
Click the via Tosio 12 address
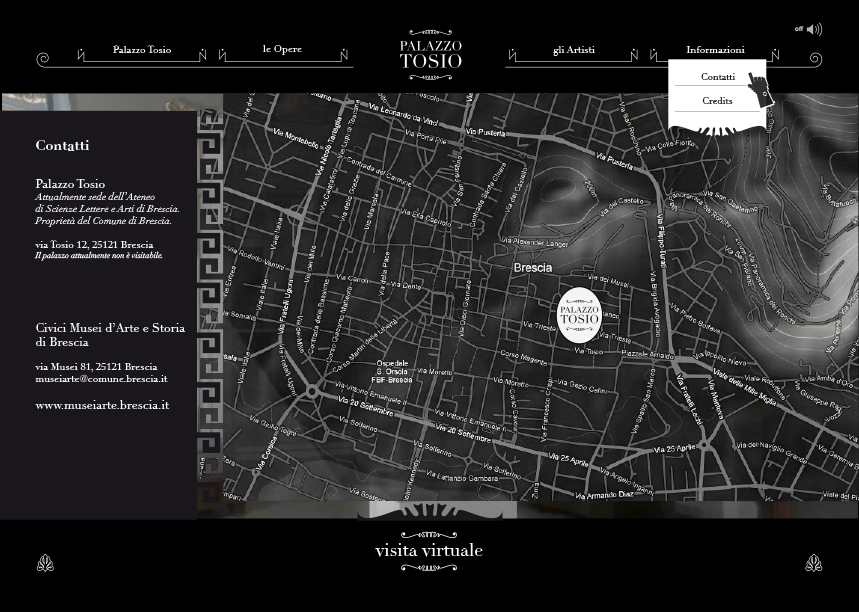(94, 244)
